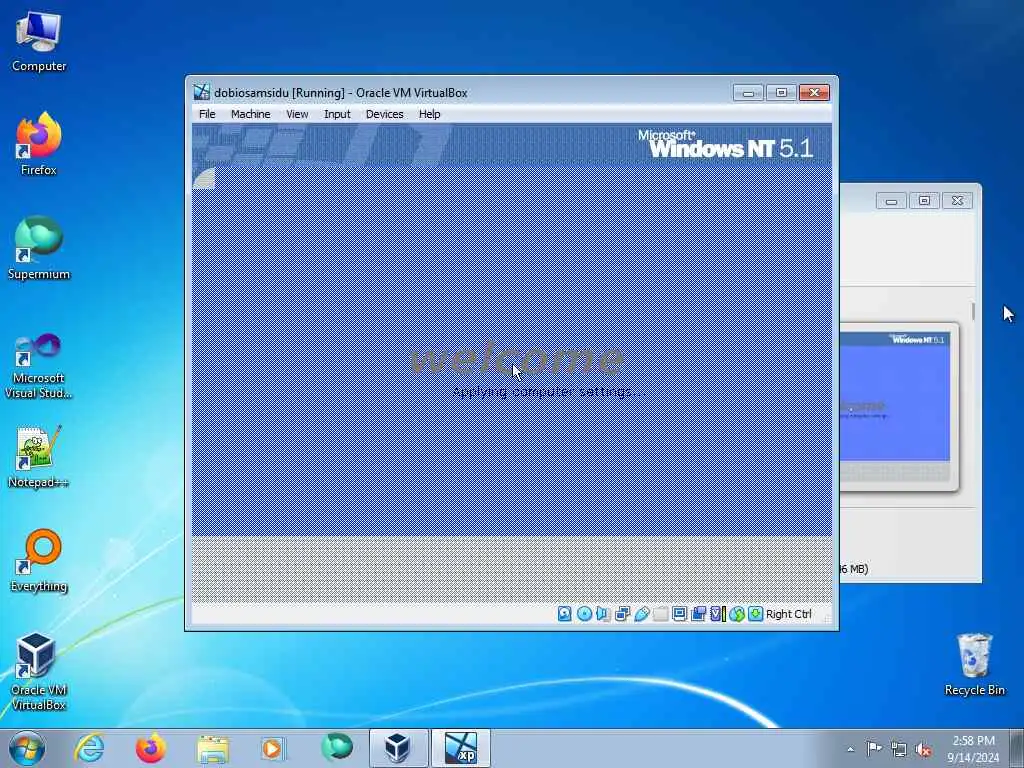Image resolution: width=1024 pixels, height=768 pixels.
Task: Click the video recording status icon
Action: tap(698, 614)
